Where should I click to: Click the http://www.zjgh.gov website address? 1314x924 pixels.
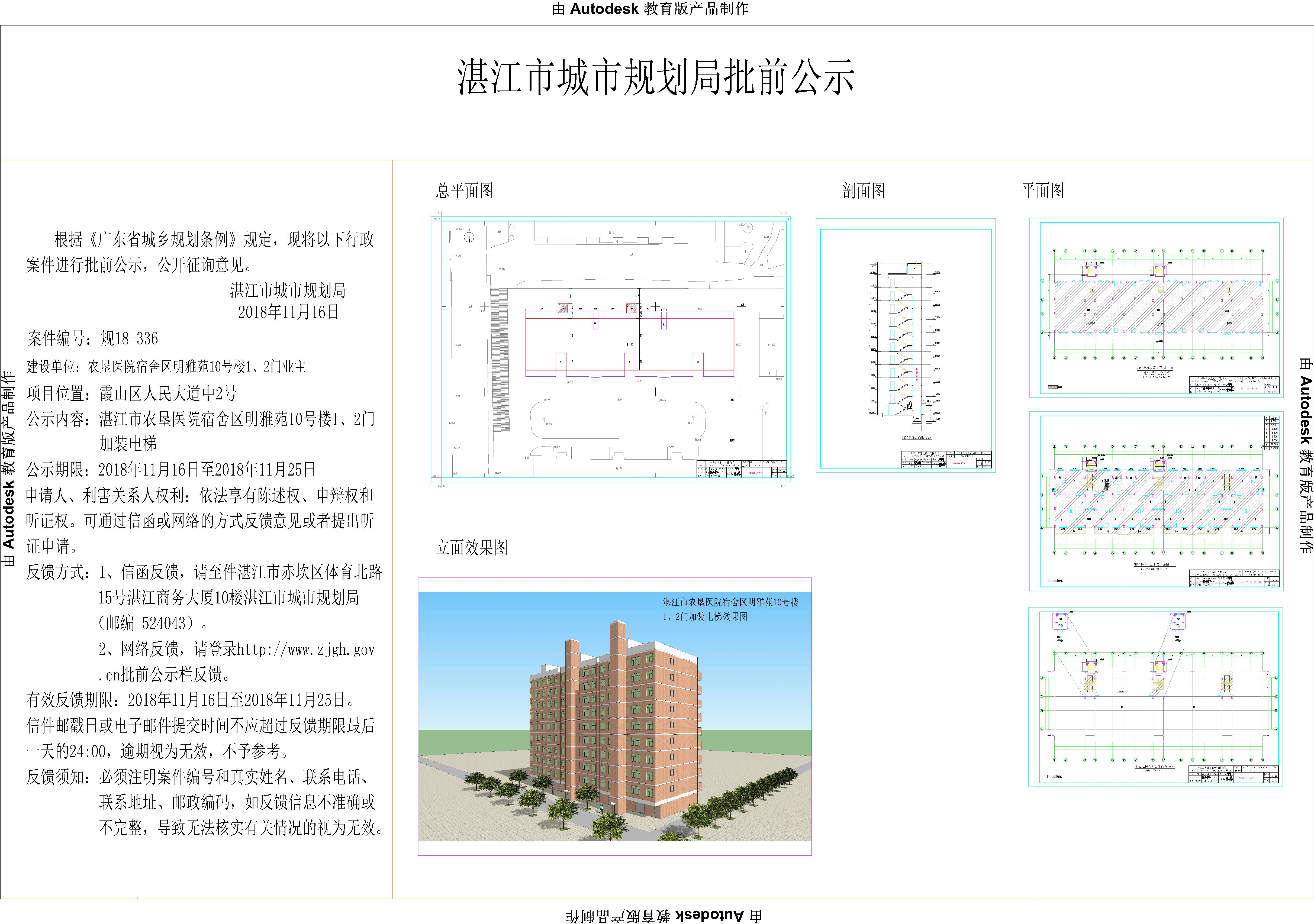pyautogui.click(x=306, y=650)
